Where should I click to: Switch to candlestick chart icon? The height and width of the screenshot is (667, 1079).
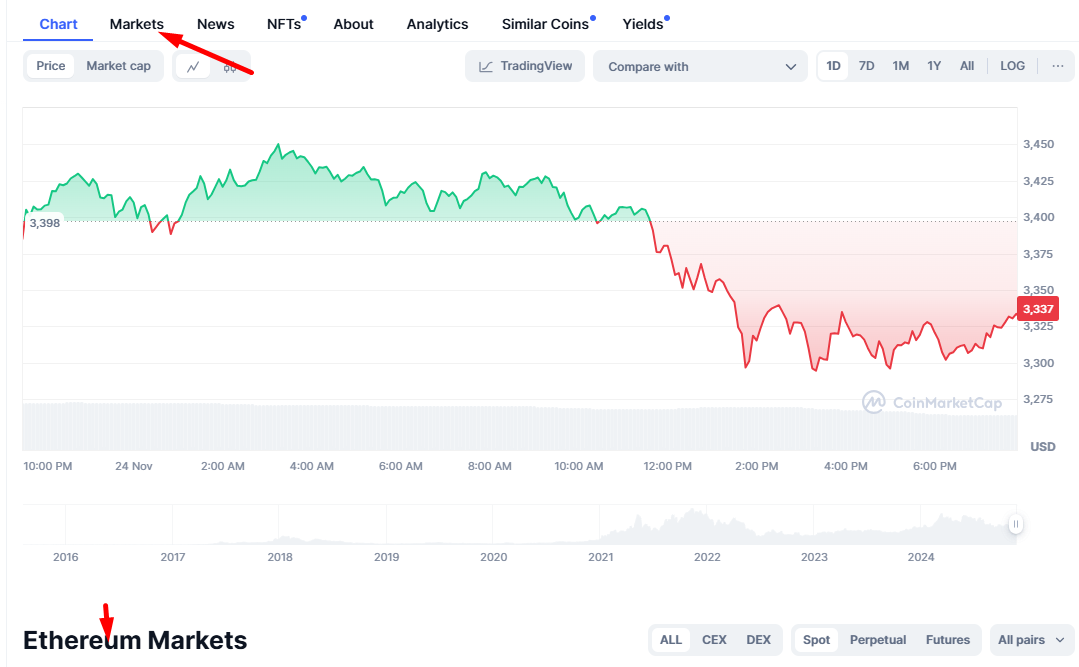(230, 67)
